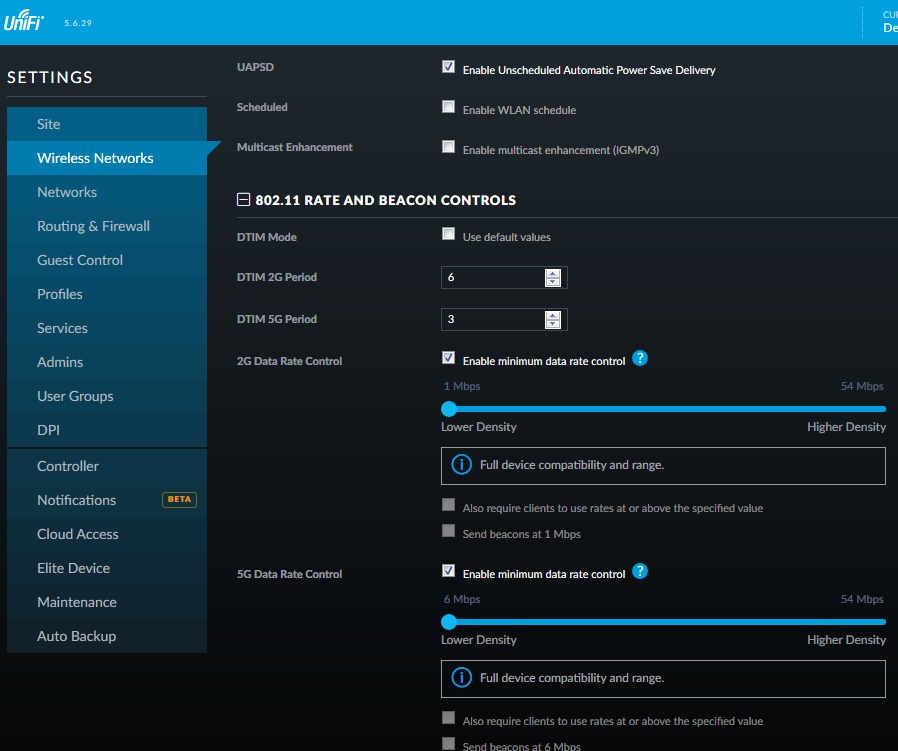Collapse the 802.11 Rate and Beacon Controls section
The height and width of the screenshot is (751, 898).
[x=243, y=200]
